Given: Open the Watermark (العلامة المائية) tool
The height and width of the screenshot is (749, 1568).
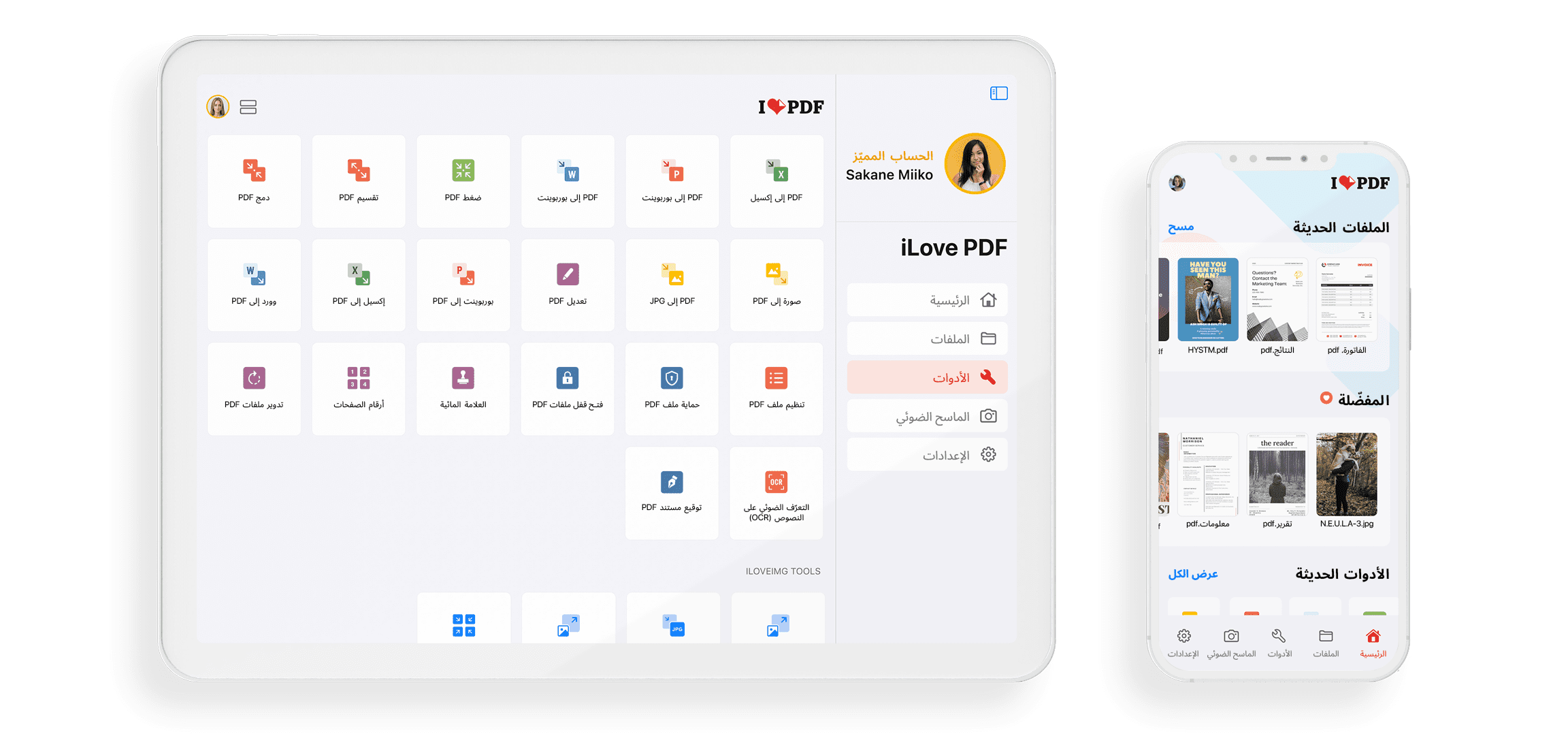Looking at the screenshot, I should pyautogui.click(x=463, y=389).
